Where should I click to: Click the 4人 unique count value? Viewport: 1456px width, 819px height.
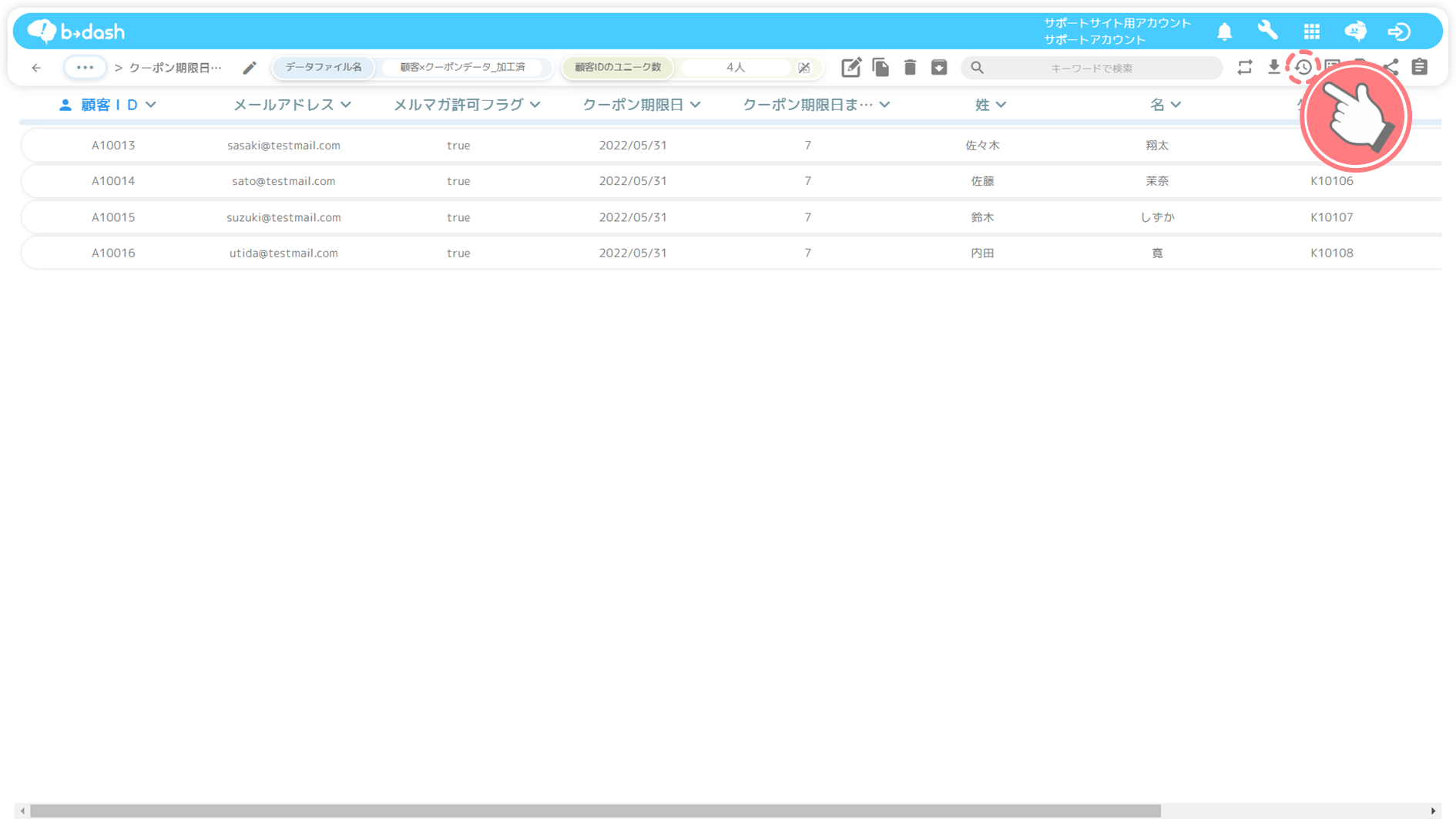click(x=736, y=68)
